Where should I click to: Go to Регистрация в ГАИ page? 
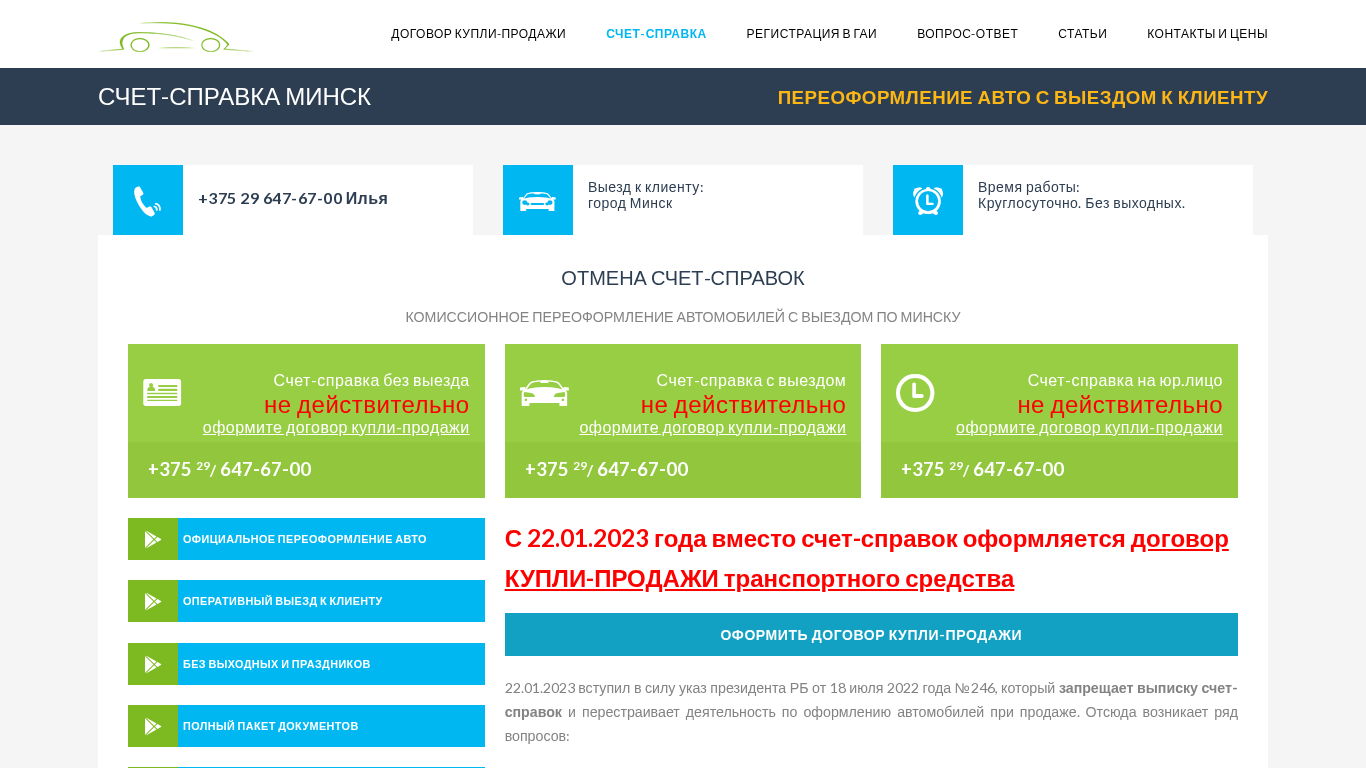(x=812, y=34)
